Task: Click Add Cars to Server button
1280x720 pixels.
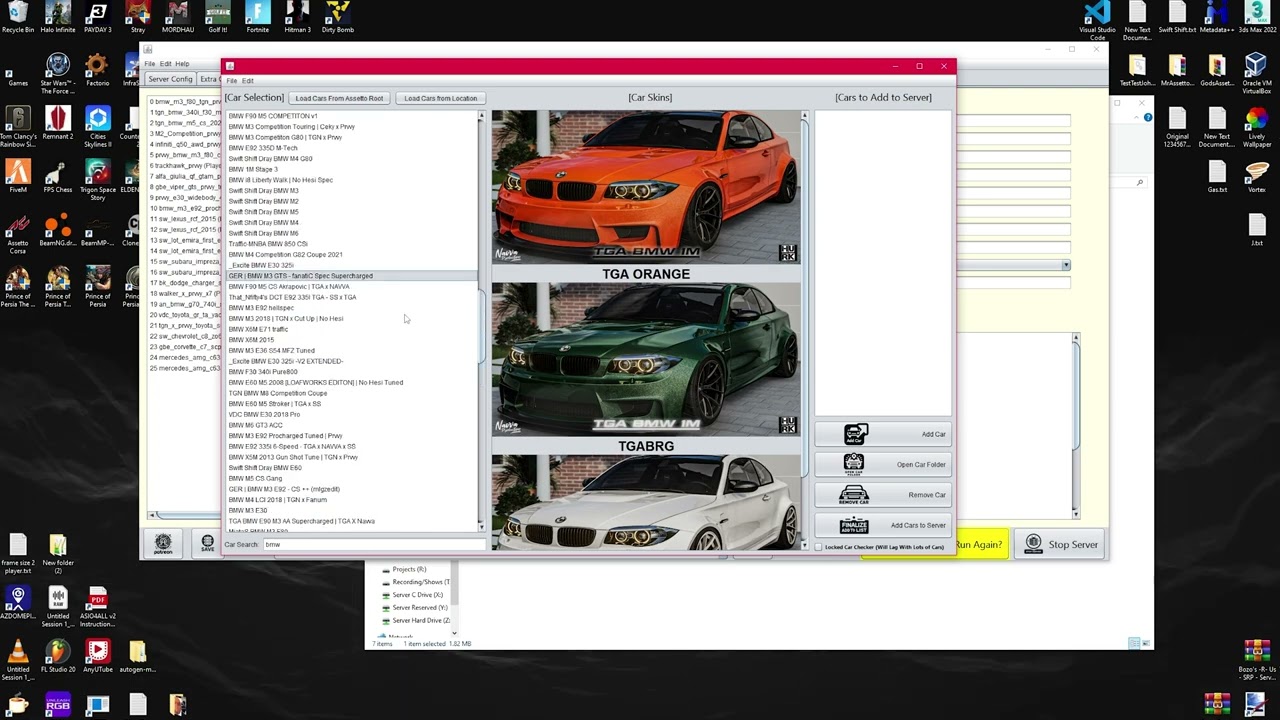Action: (882, 525)
